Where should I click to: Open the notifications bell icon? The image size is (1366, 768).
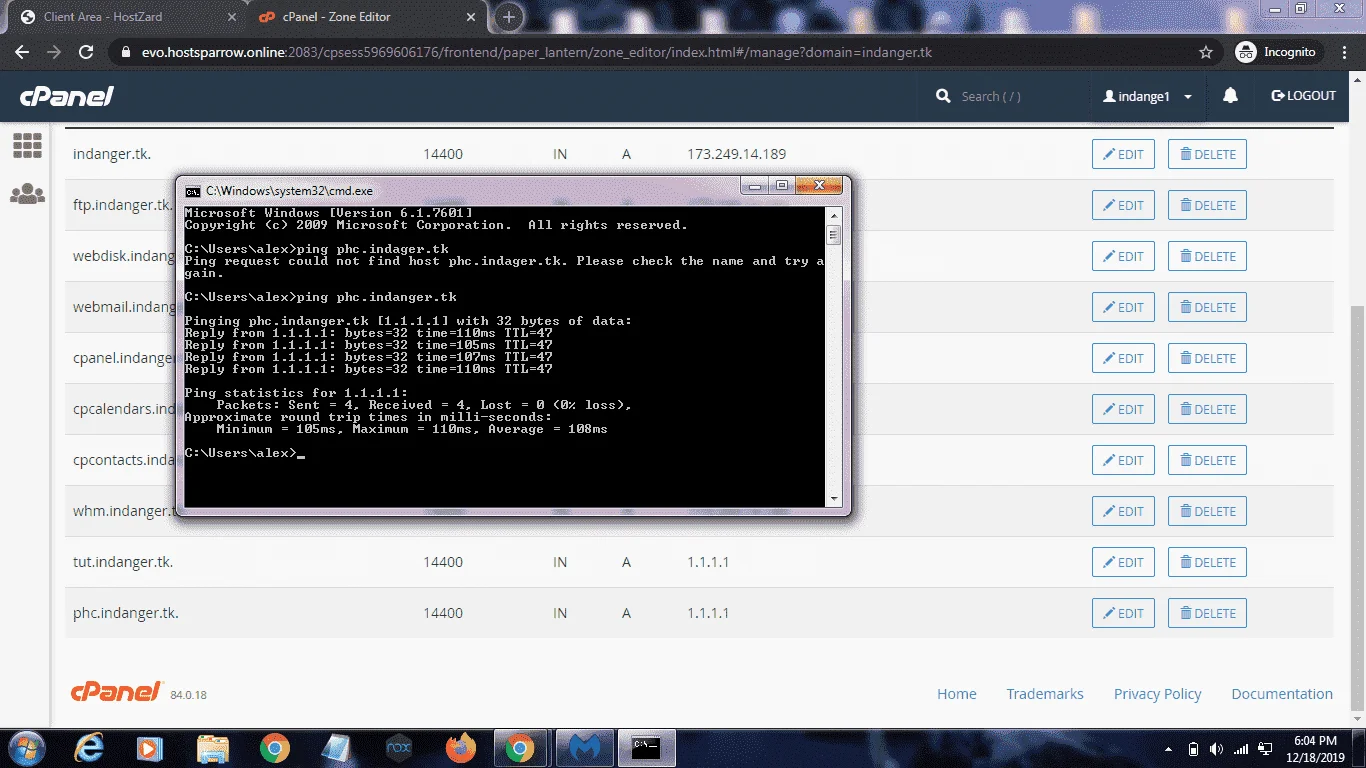coord(1231,95)
